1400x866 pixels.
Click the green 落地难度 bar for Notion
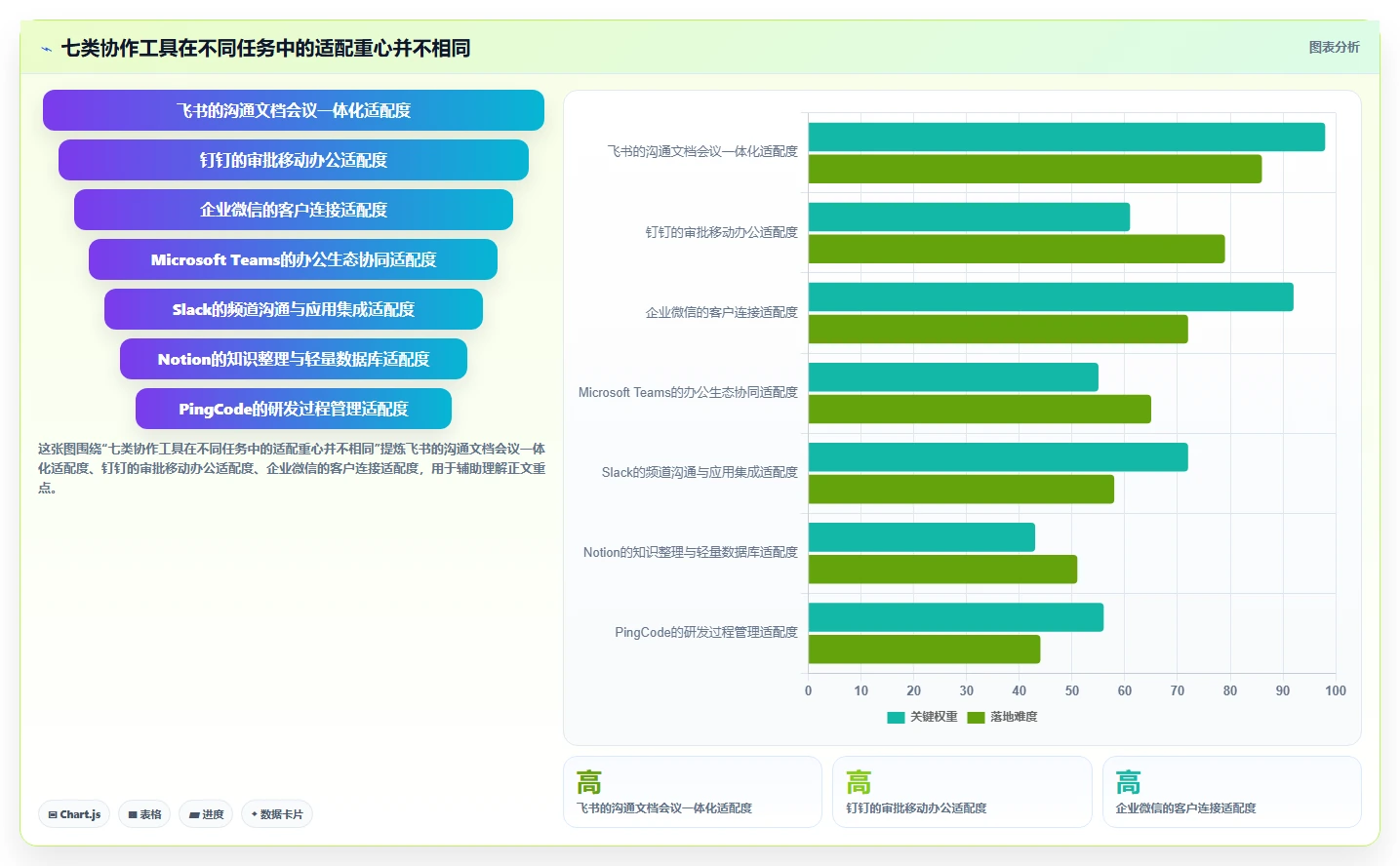942,569
